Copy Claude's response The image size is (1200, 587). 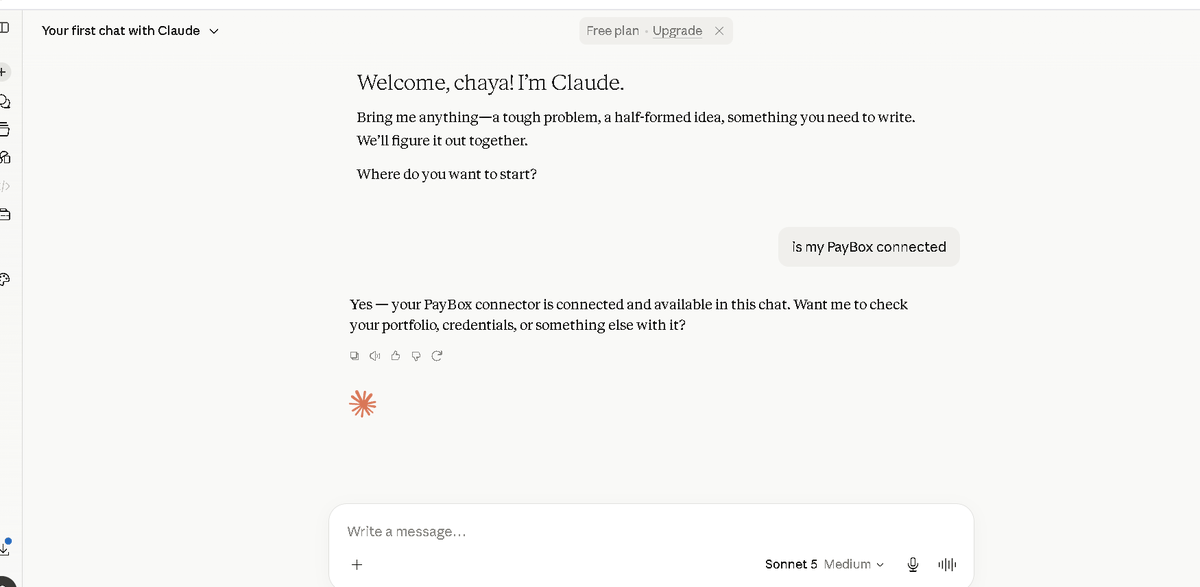[x=354, y=355]
